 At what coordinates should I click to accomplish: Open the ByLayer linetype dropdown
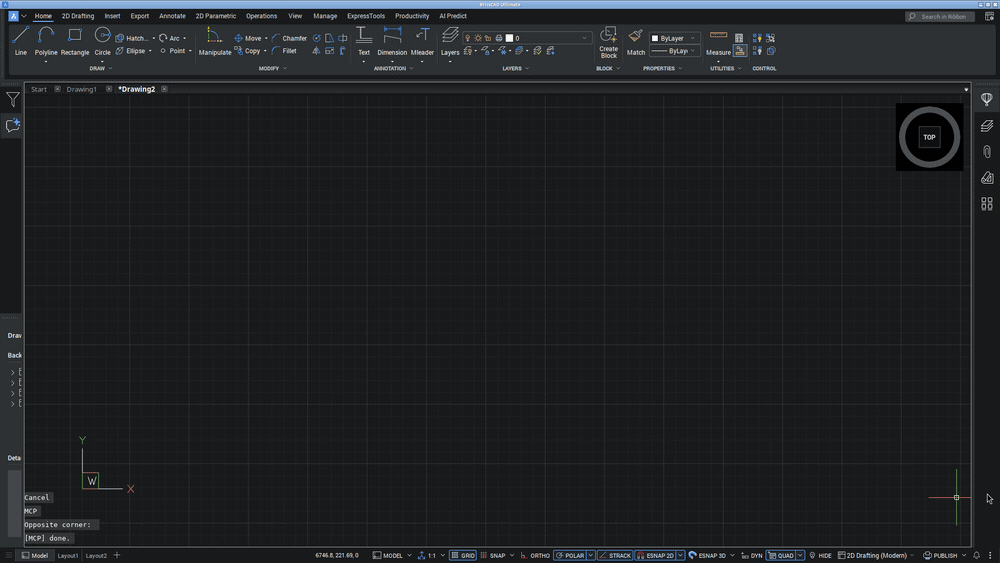[x=674, y=51]
